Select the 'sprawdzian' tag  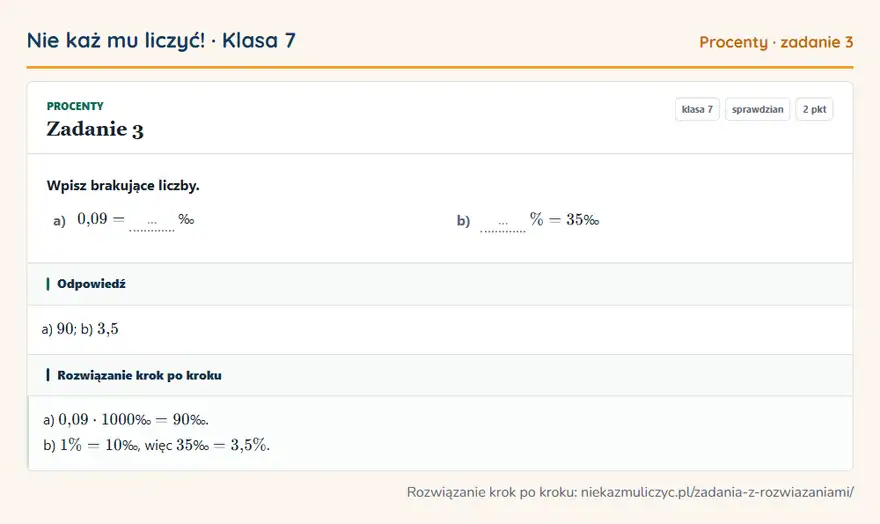[758, 109]
